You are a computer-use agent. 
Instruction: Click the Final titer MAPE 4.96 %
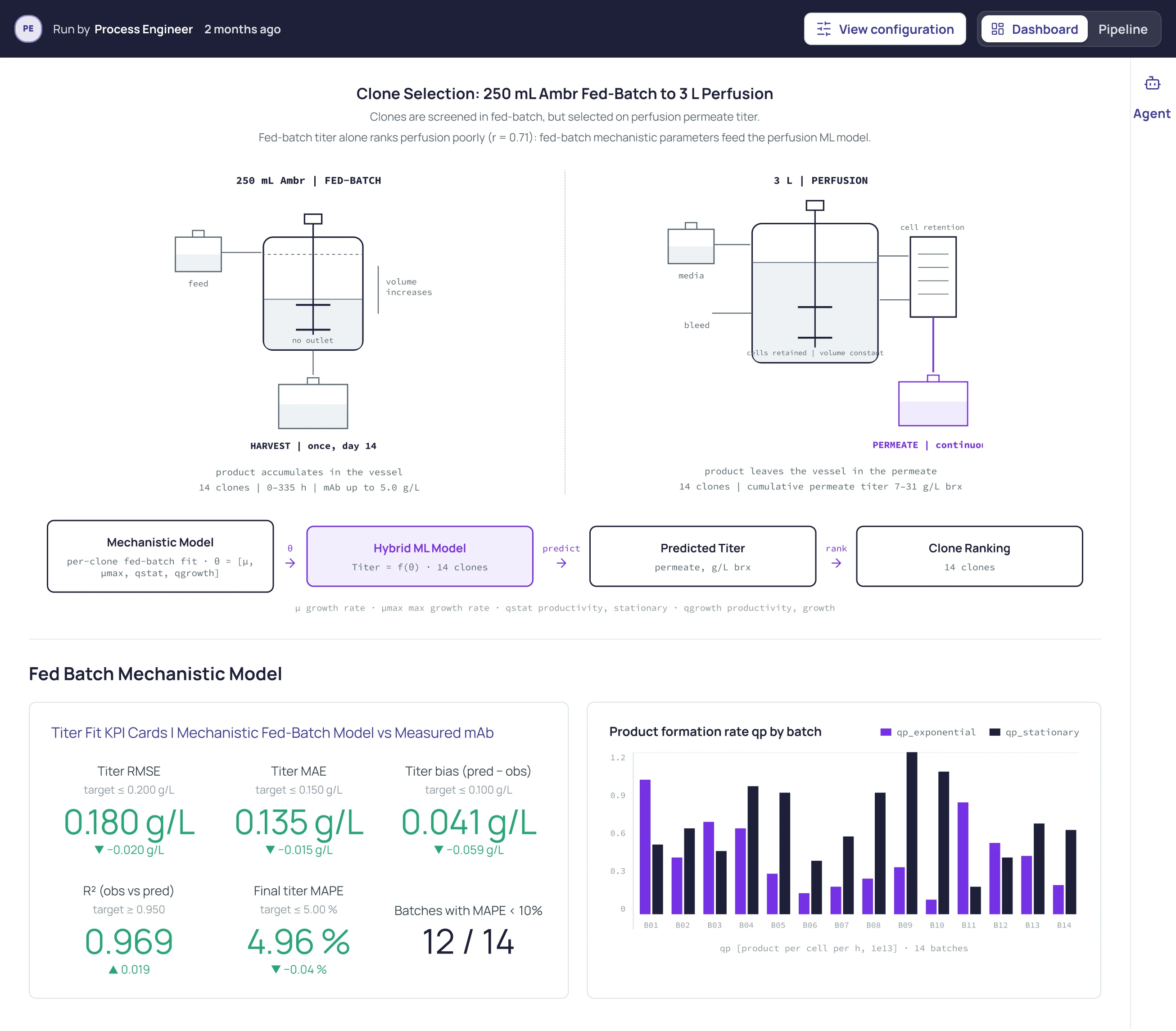tap(299, 942)
